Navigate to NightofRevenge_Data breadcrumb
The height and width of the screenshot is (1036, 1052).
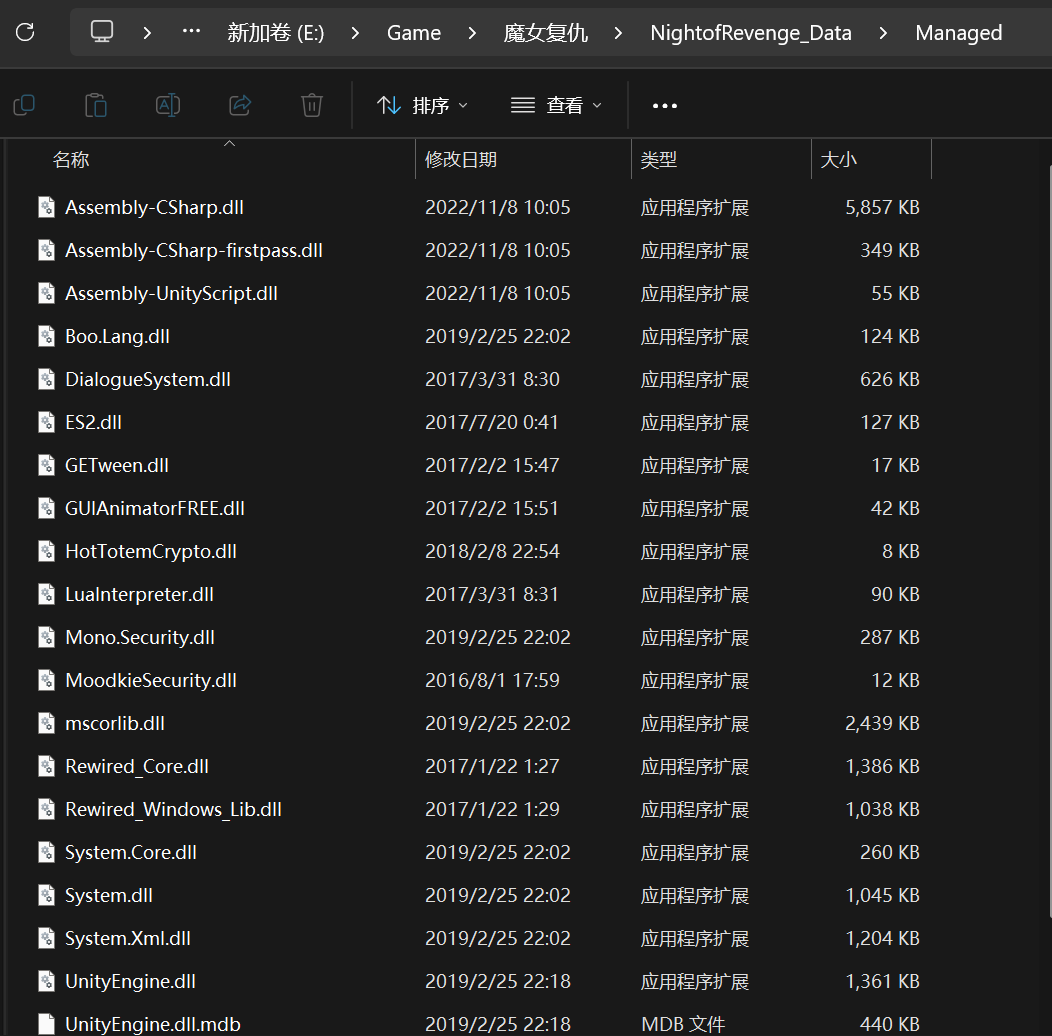750,33
